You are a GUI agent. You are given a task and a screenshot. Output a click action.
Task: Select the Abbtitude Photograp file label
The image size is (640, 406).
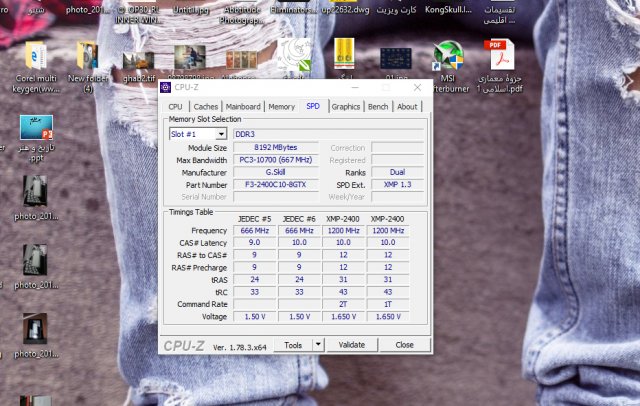pyautogui.click(x=242, y=15)
